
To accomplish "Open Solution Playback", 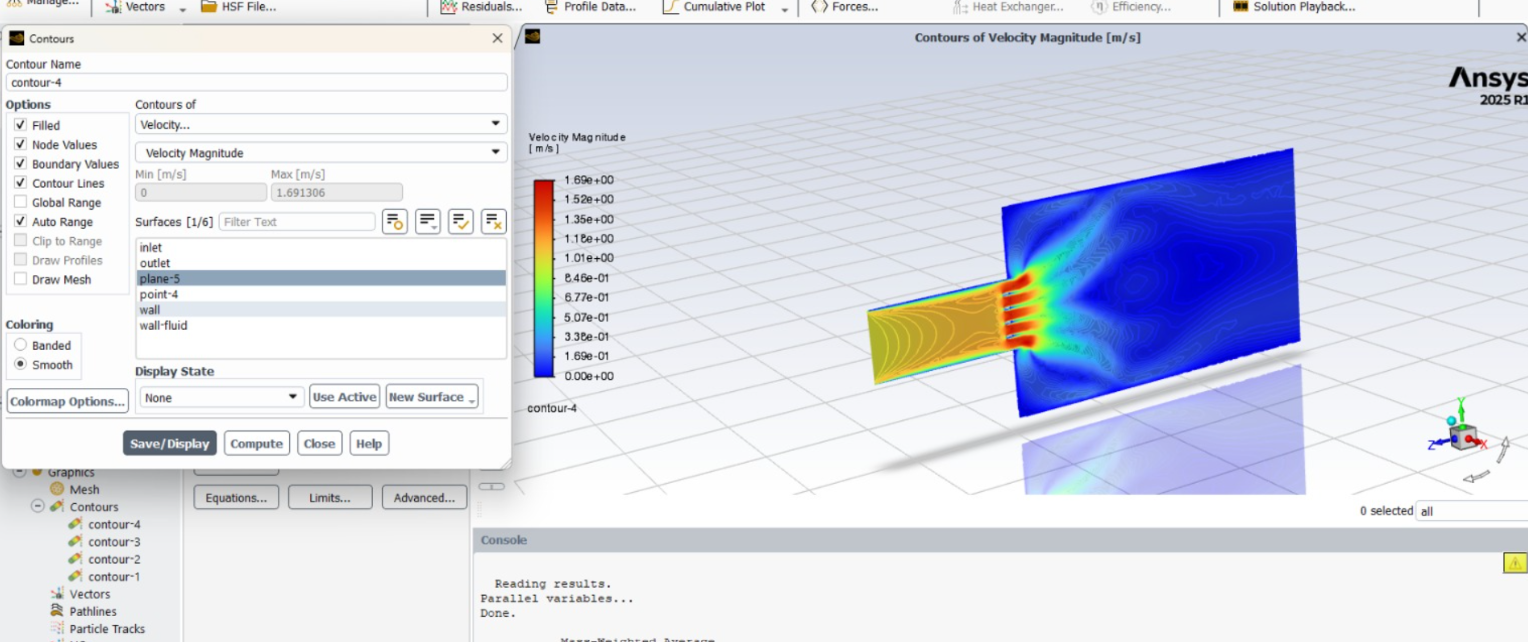I will (x=1294, y=7).
